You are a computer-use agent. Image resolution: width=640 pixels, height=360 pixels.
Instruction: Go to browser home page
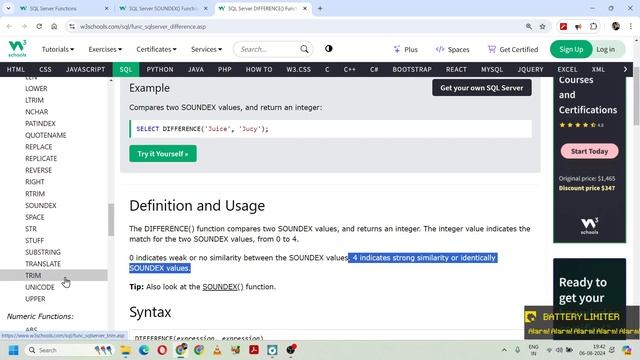[54, 27]
